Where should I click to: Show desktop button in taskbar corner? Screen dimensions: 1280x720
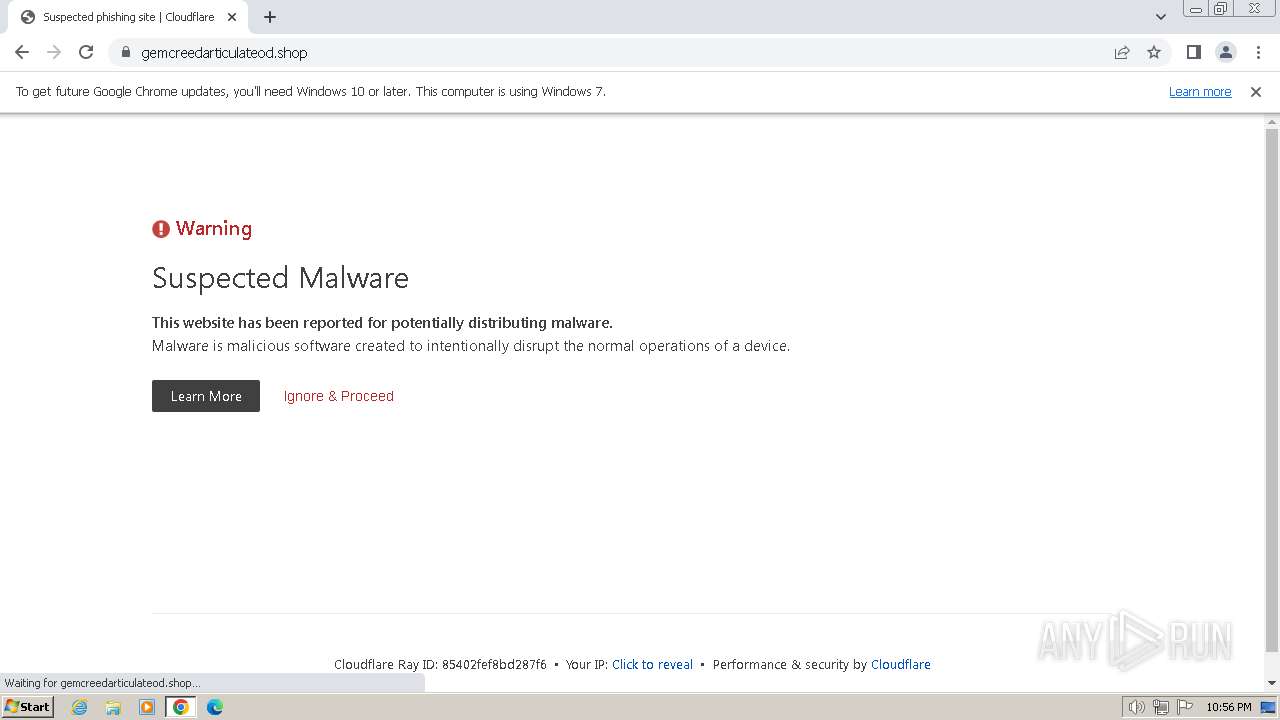coord(1268,707)
